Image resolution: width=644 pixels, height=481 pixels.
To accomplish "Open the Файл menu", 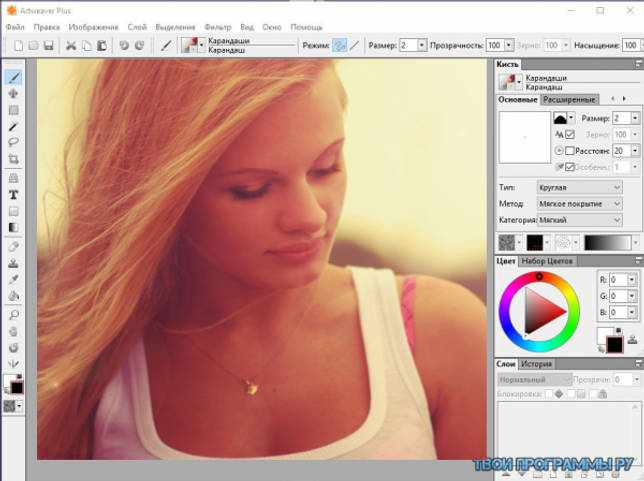I will pyautogui.click(x=15, y=27).
